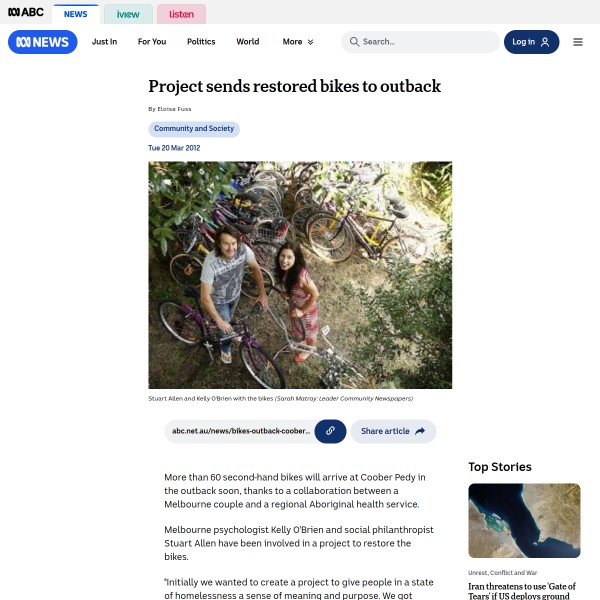The width and height of the screenshot is (600, 600).
Task: Switch to the iview tab
Action: [128, 14]
